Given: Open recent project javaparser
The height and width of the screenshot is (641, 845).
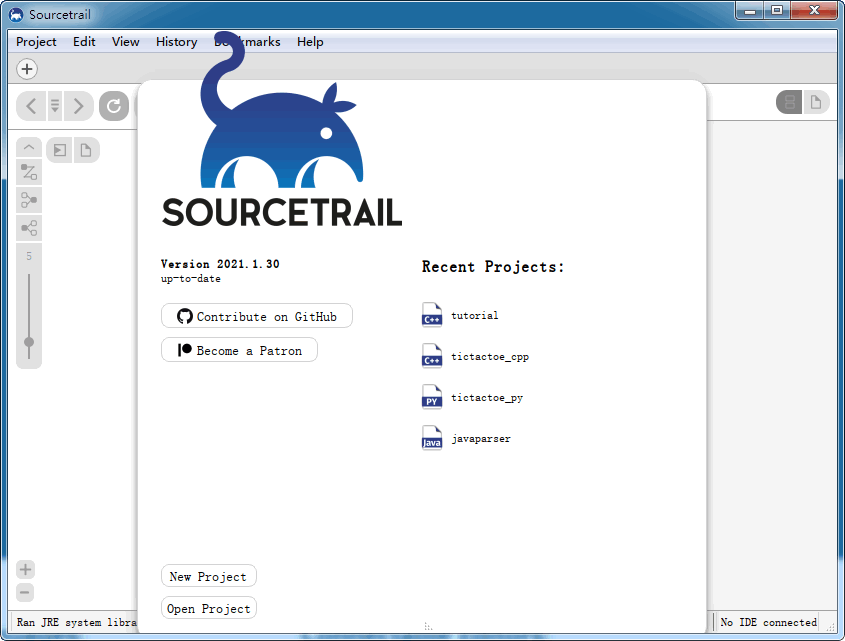Looking at the screenshot, I should pos(481,438).
